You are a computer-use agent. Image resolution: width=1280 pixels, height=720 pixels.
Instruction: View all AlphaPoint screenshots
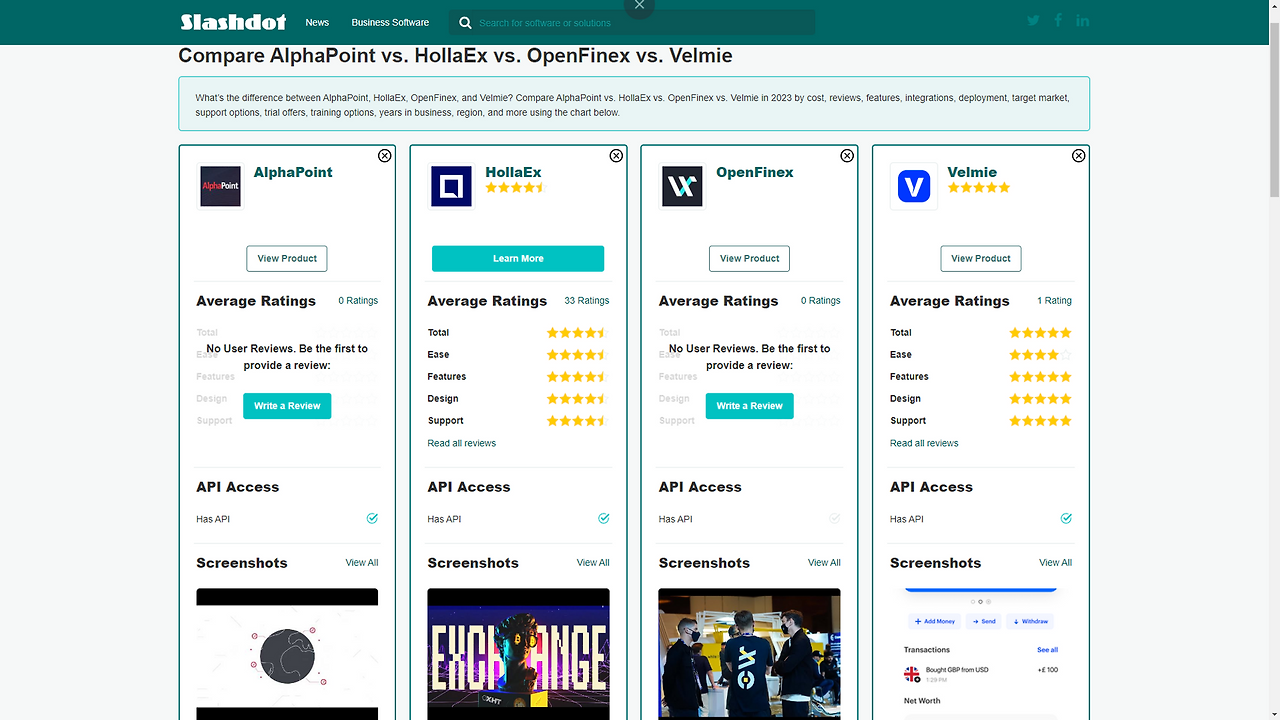(362, 562)
